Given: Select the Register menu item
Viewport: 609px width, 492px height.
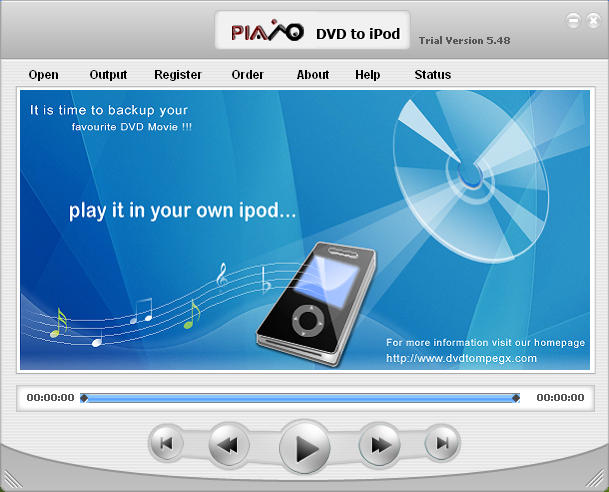Looking at the screenshot, I should 178,75.
